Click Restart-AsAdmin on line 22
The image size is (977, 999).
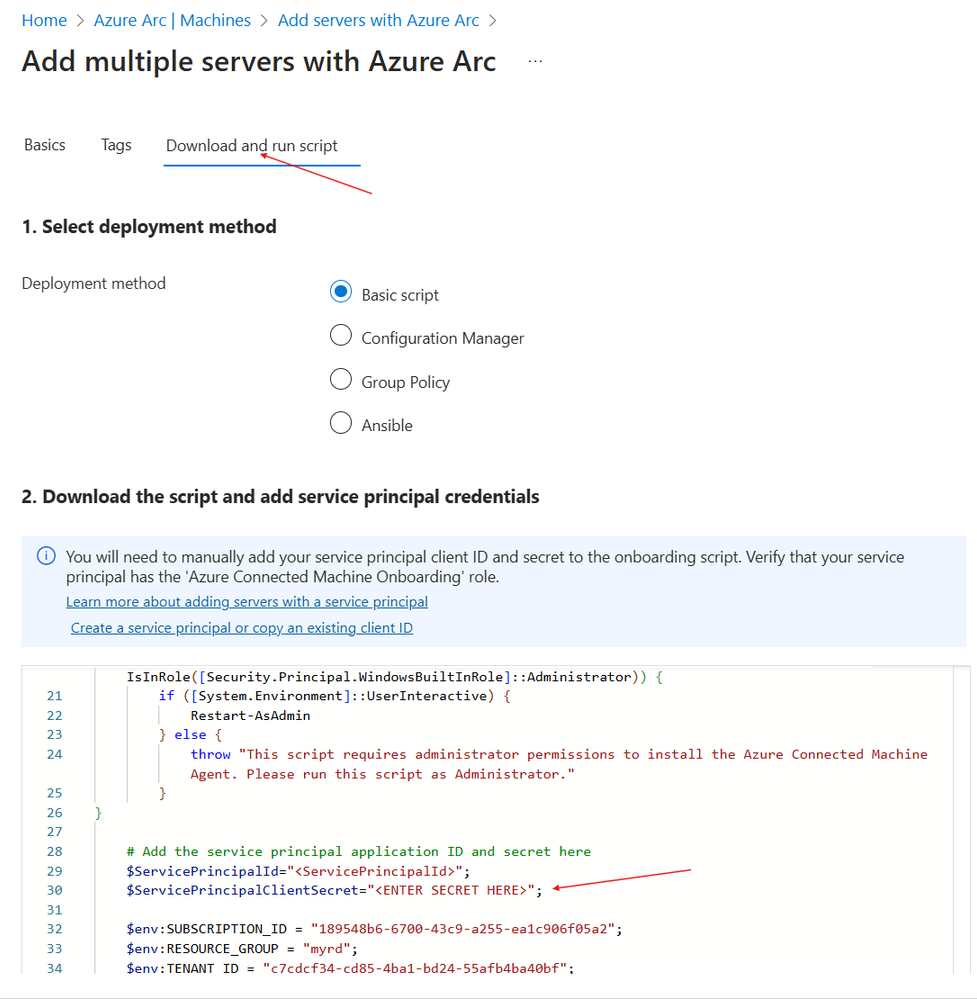click(250, 715)
